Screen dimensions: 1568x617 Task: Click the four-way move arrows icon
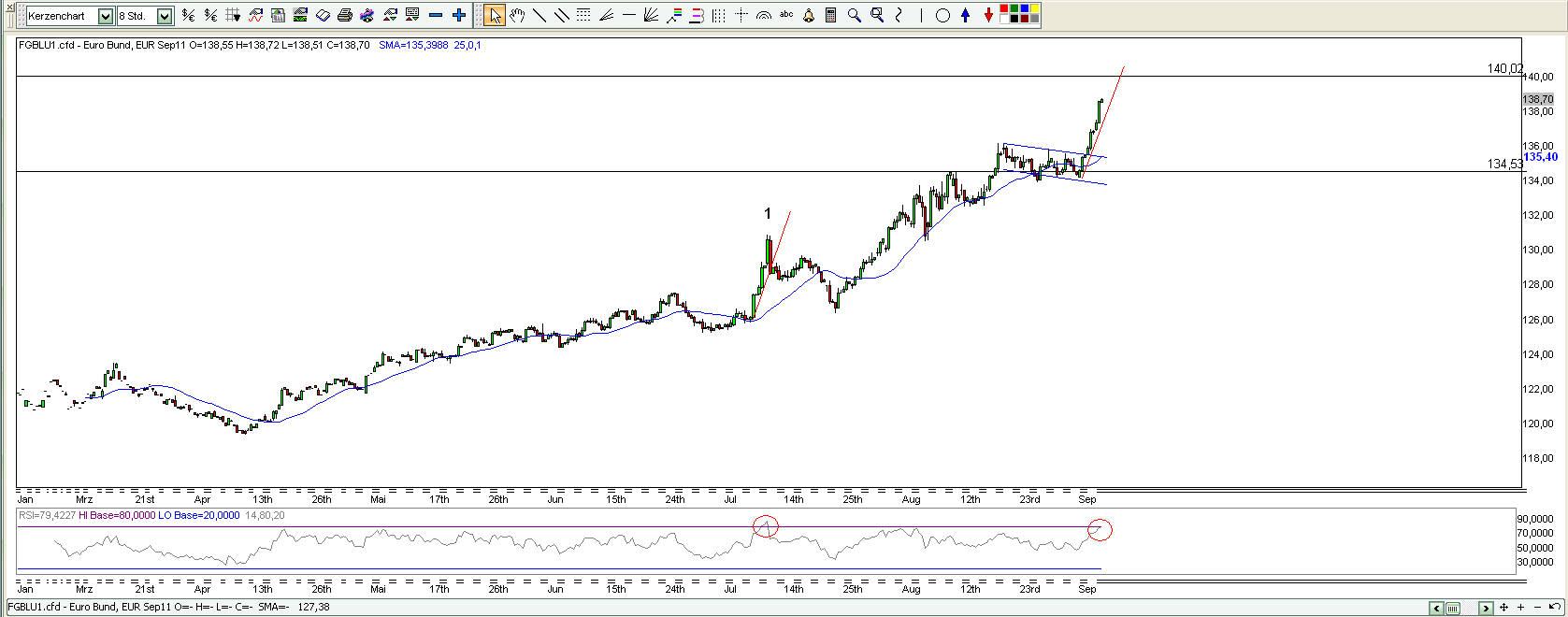(x=1503, y=608)
